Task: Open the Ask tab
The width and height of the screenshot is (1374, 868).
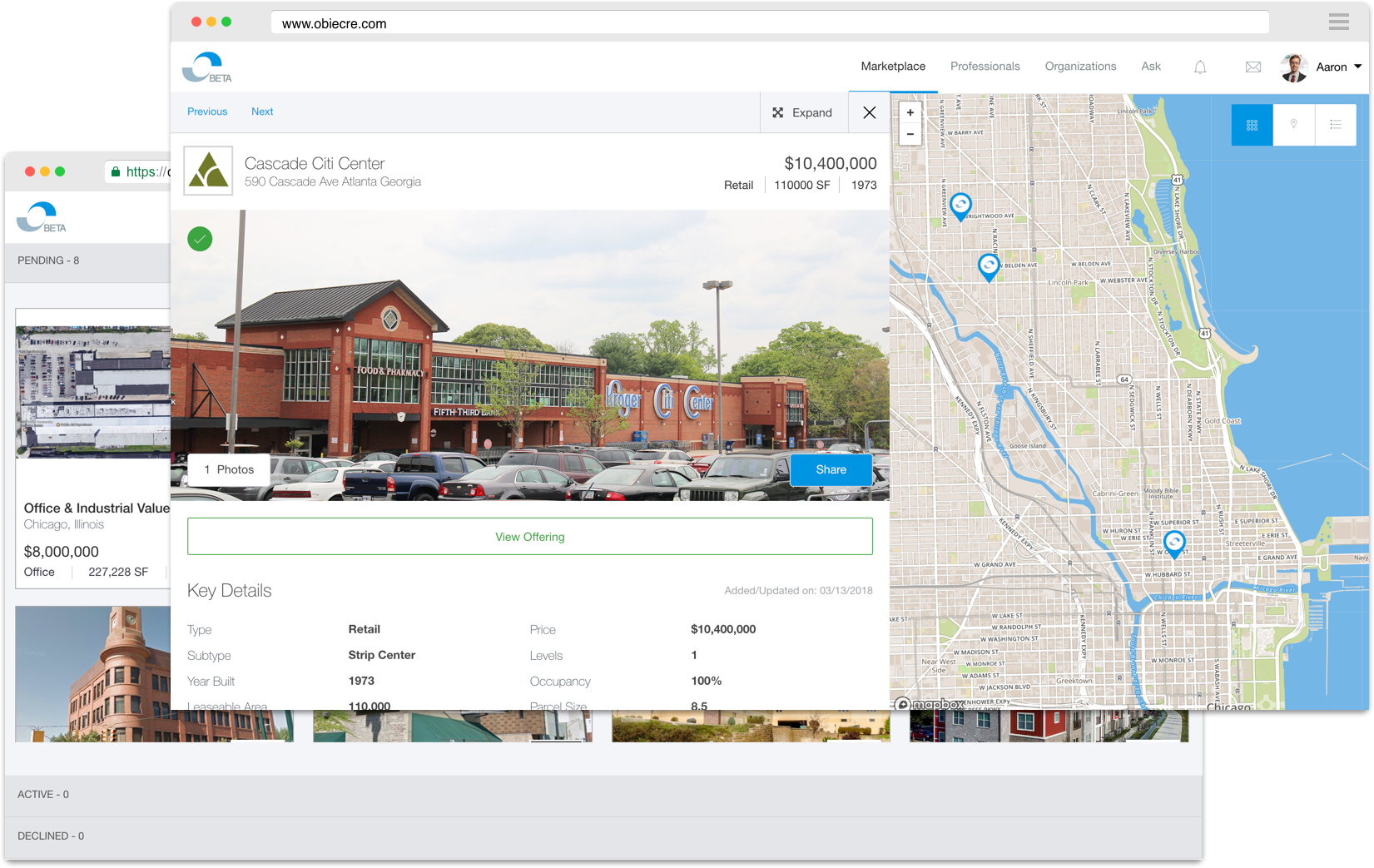Action: coord(1151,67)
